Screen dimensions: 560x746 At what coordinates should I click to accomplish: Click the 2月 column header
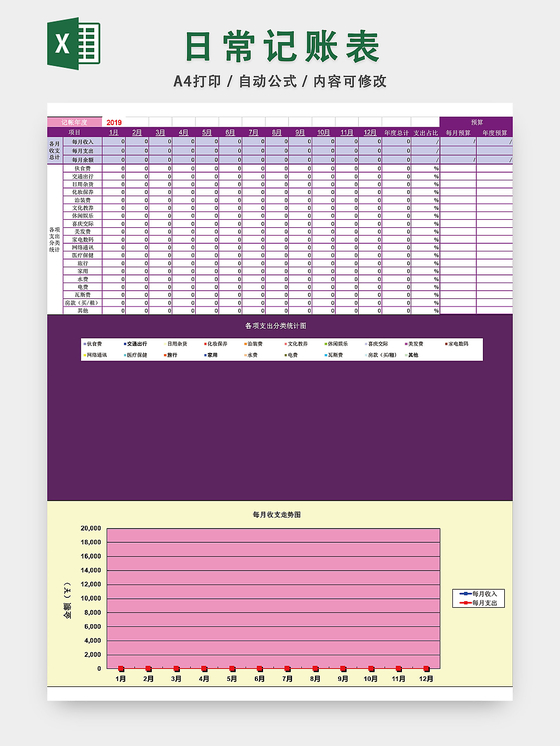coord(137,132)
